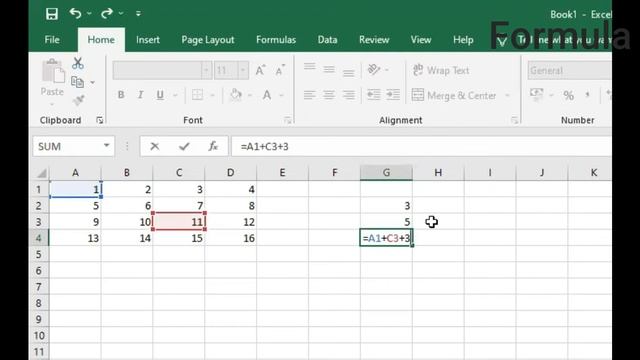Viewport: 640px width, 360px height.
Task: Click Increase Font Size icon
Action: click(x=260, y=71)
